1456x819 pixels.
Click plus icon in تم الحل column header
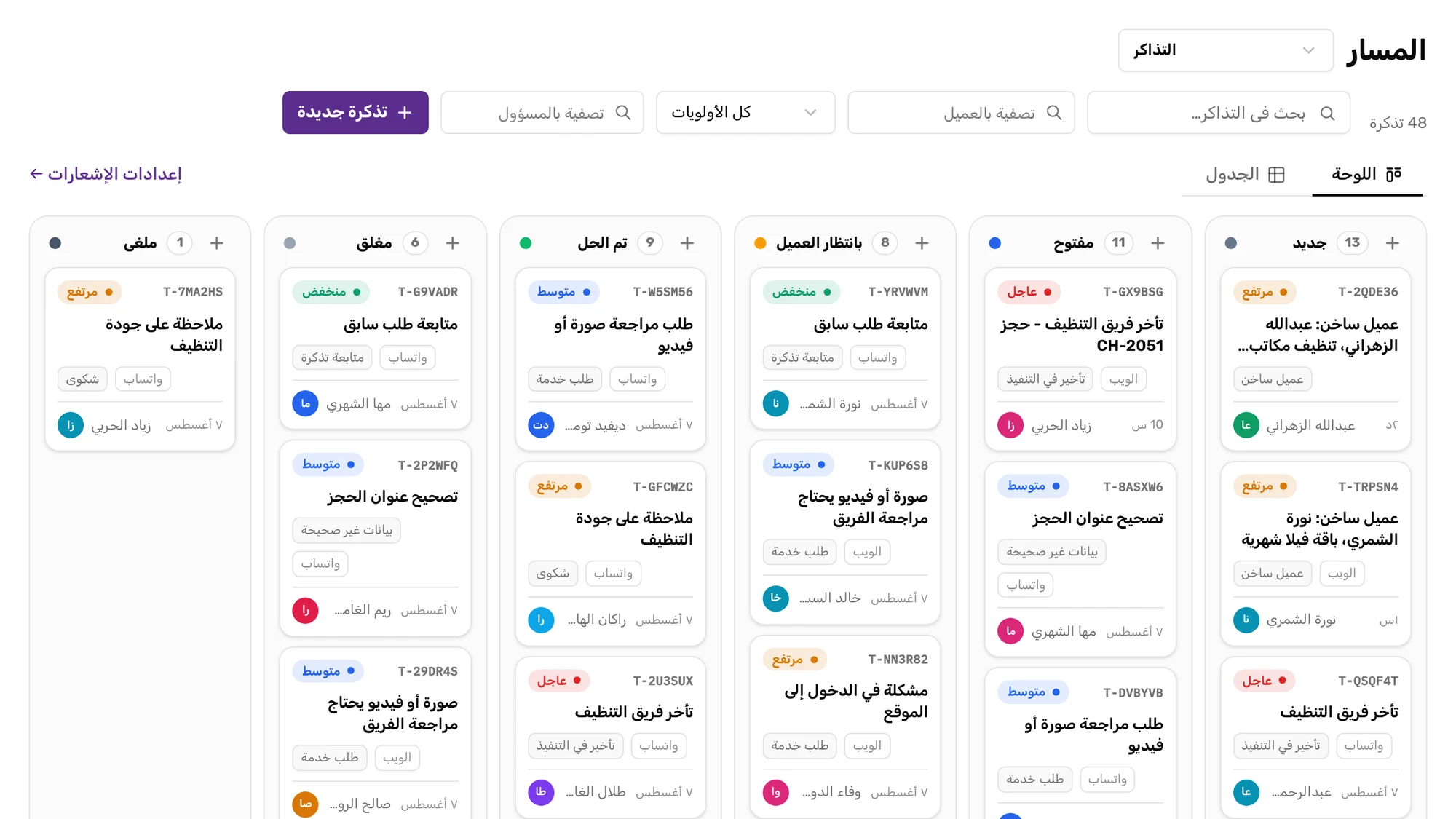click(x=687, y=243)
